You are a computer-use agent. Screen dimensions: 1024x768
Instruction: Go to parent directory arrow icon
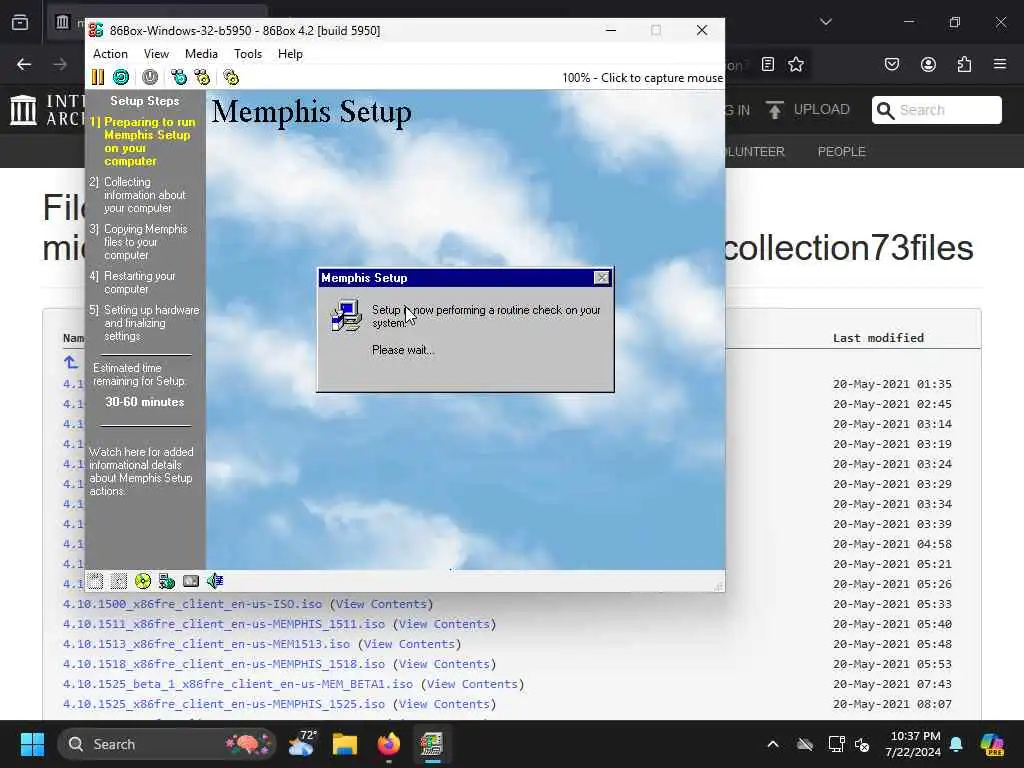tap(71, 362)
